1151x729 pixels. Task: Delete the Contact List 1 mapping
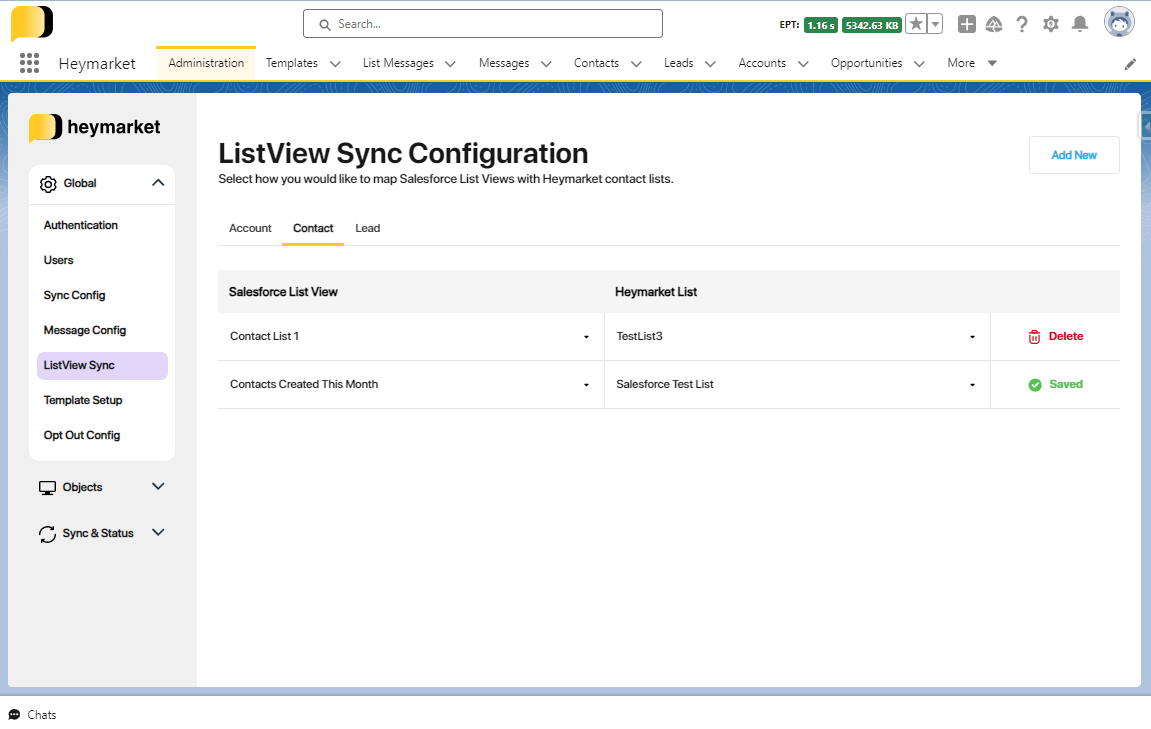1056,336
